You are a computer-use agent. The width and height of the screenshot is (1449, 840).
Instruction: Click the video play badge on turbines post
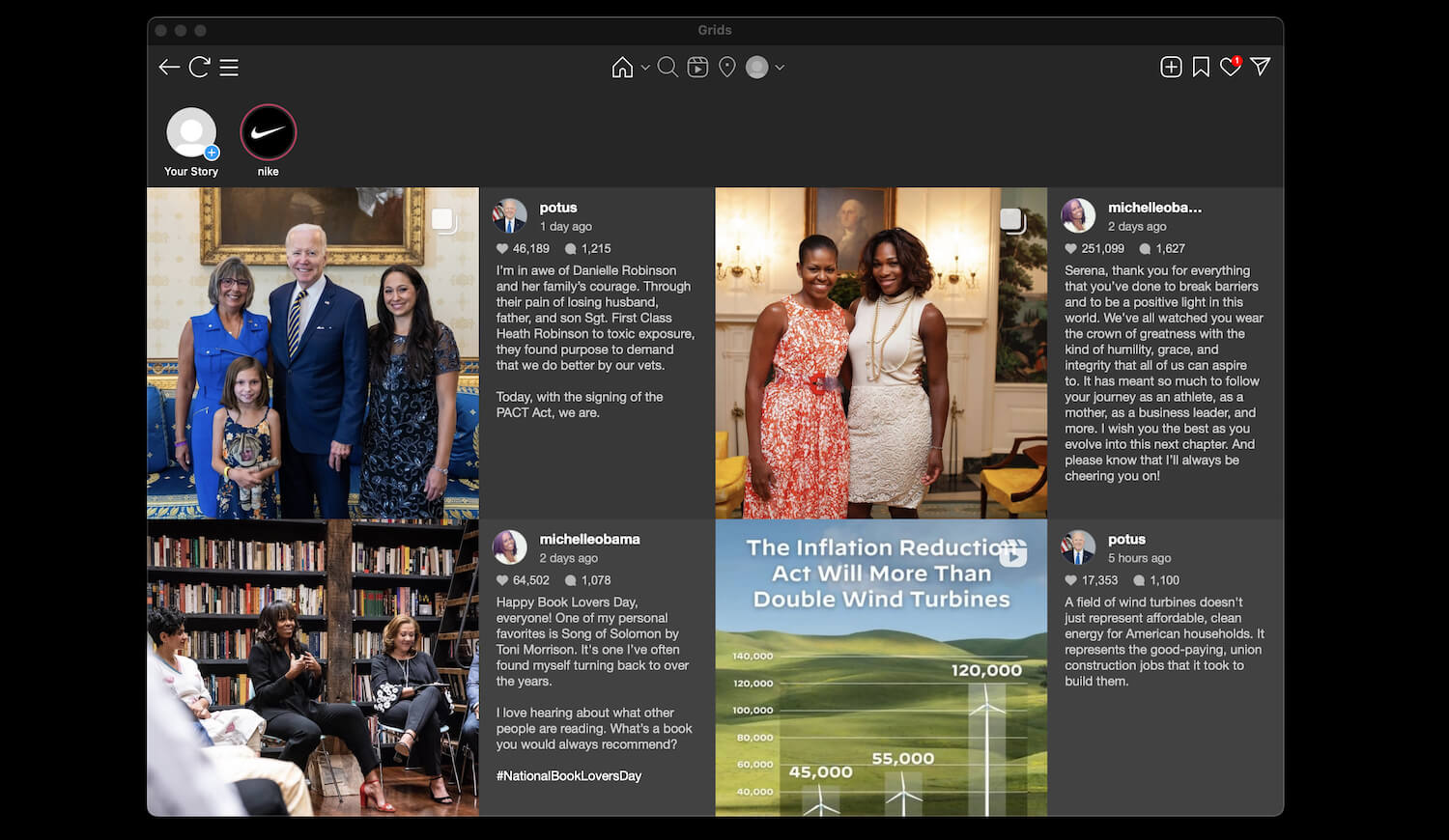tap(1012, 553)
